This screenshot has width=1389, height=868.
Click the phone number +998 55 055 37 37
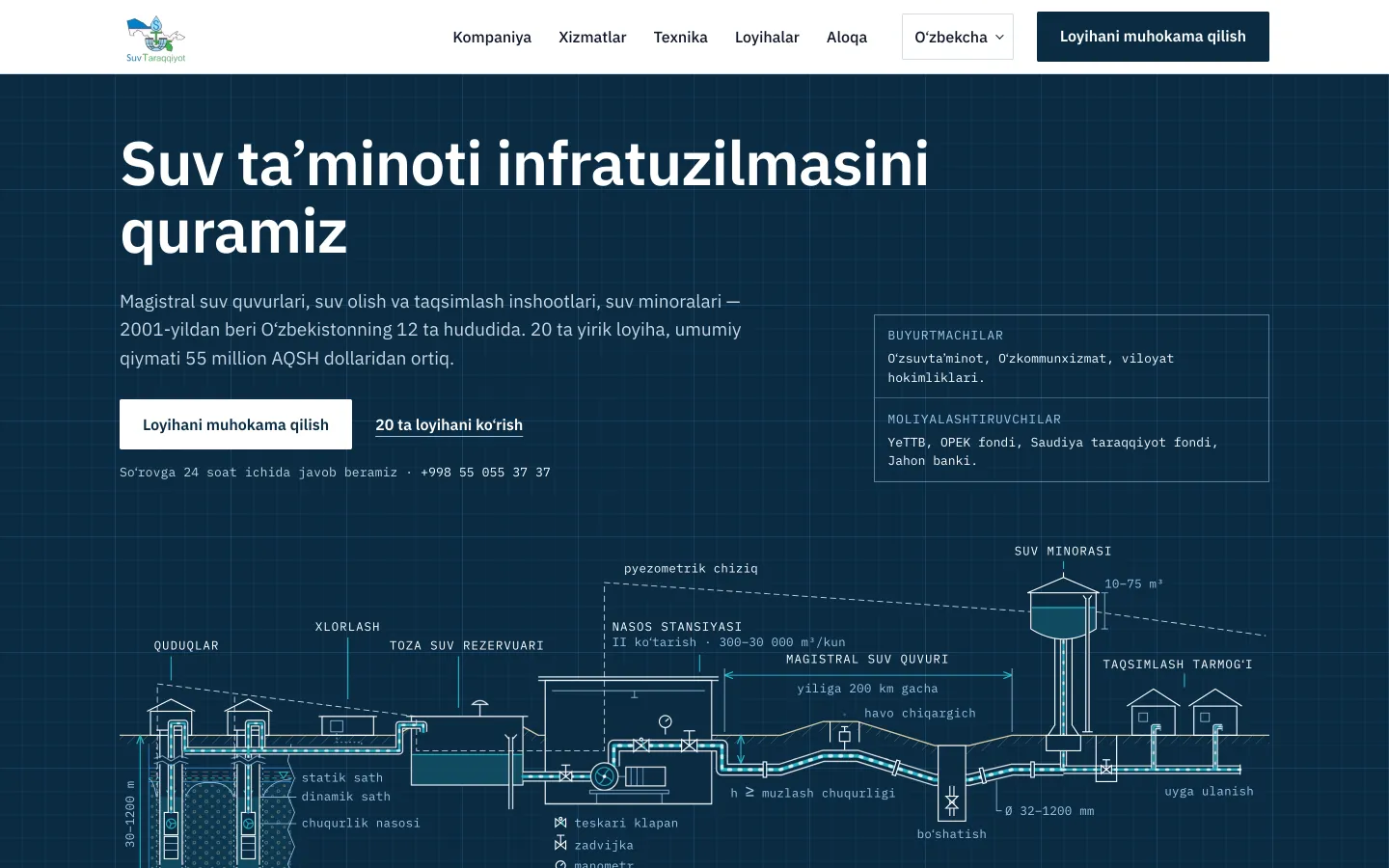pos(485,473)
